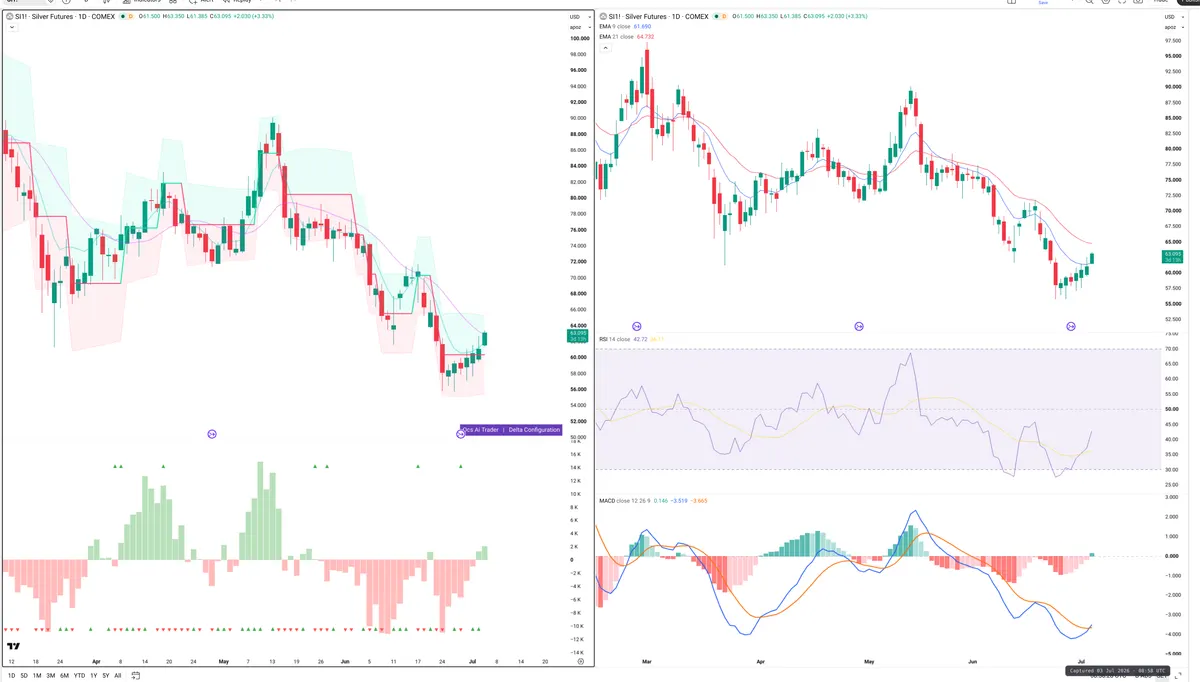
Task: Click the EMA 21 close red value label
Action: (x=645, y=37)
